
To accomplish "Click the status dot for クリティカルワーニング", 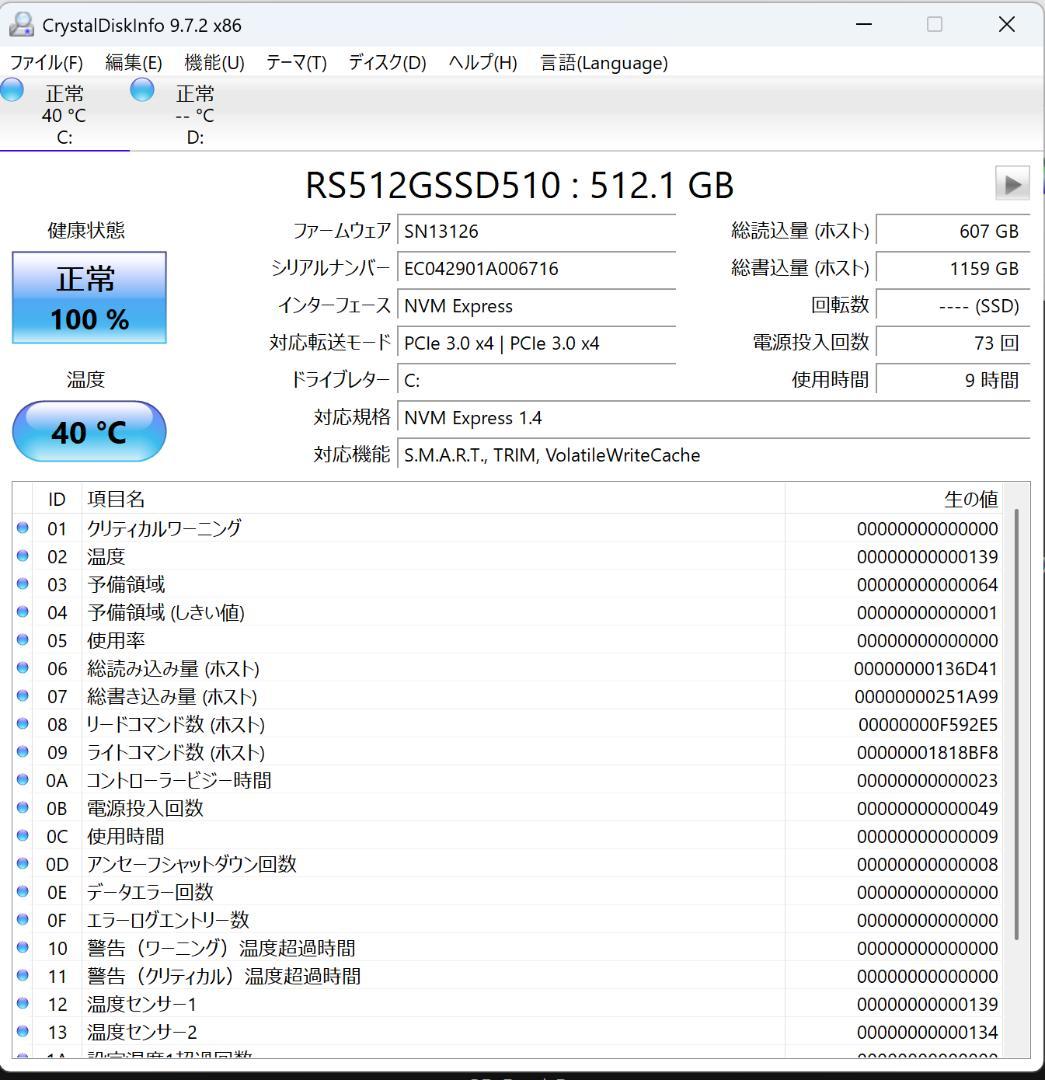I will pyautogui.click(x=22, y=528).
